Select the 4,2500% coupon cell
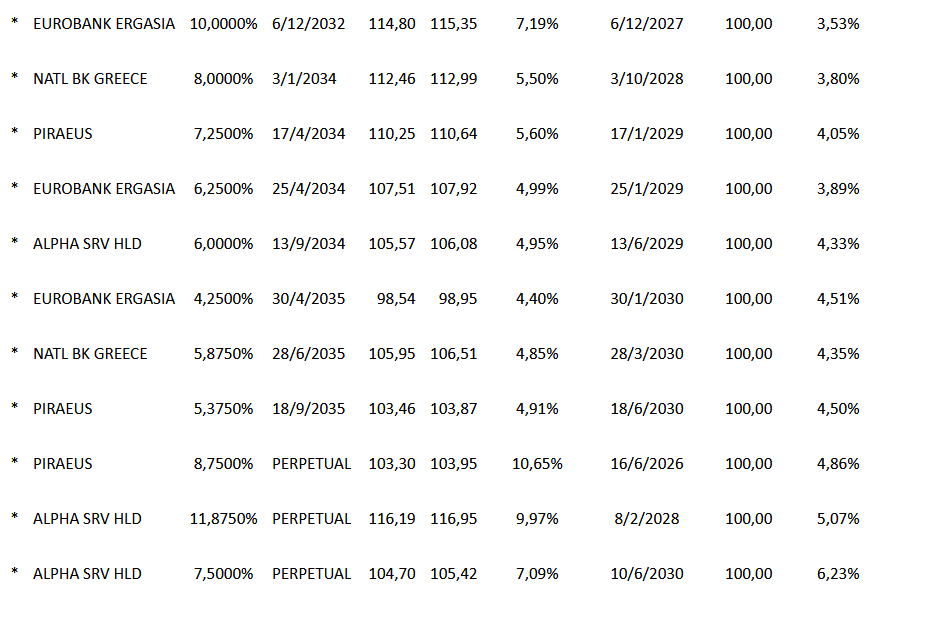Screen dimensions: 937x643 pos(223,299)
